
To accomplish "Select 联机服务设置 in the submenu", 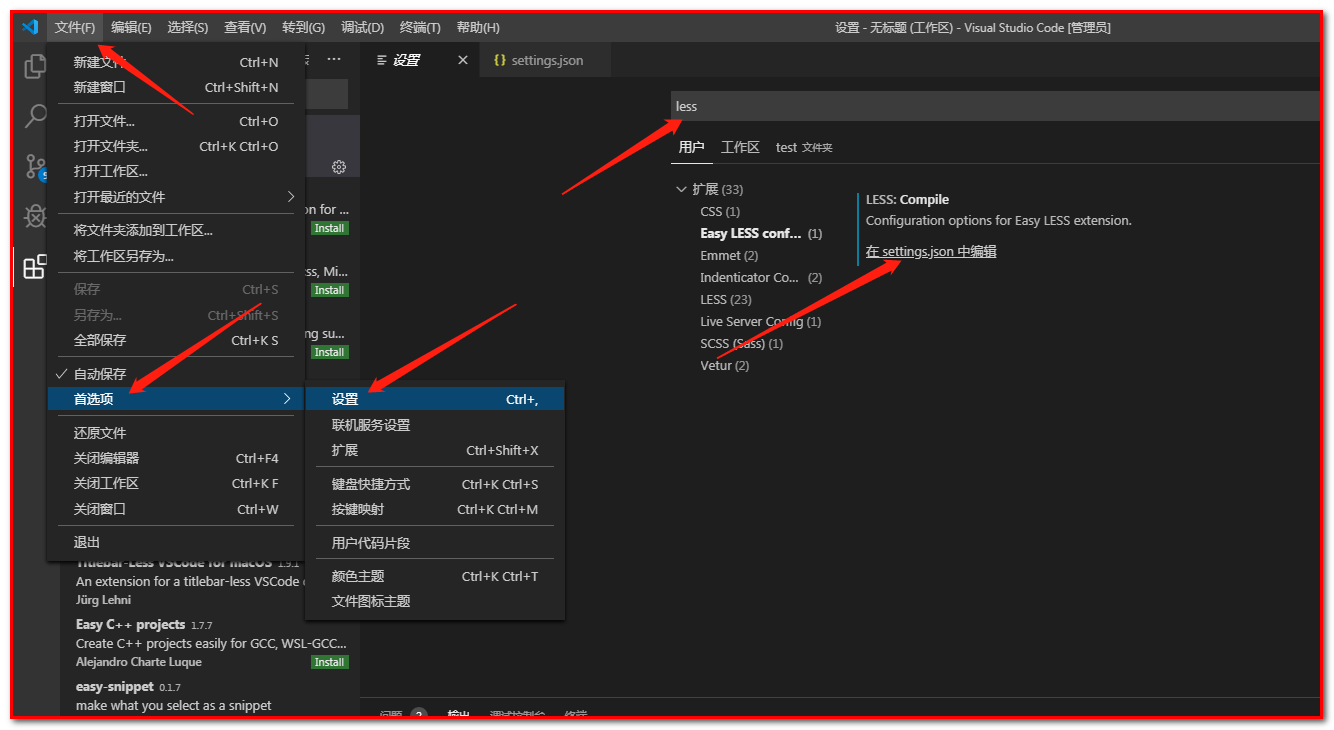I will pos(435,425).
